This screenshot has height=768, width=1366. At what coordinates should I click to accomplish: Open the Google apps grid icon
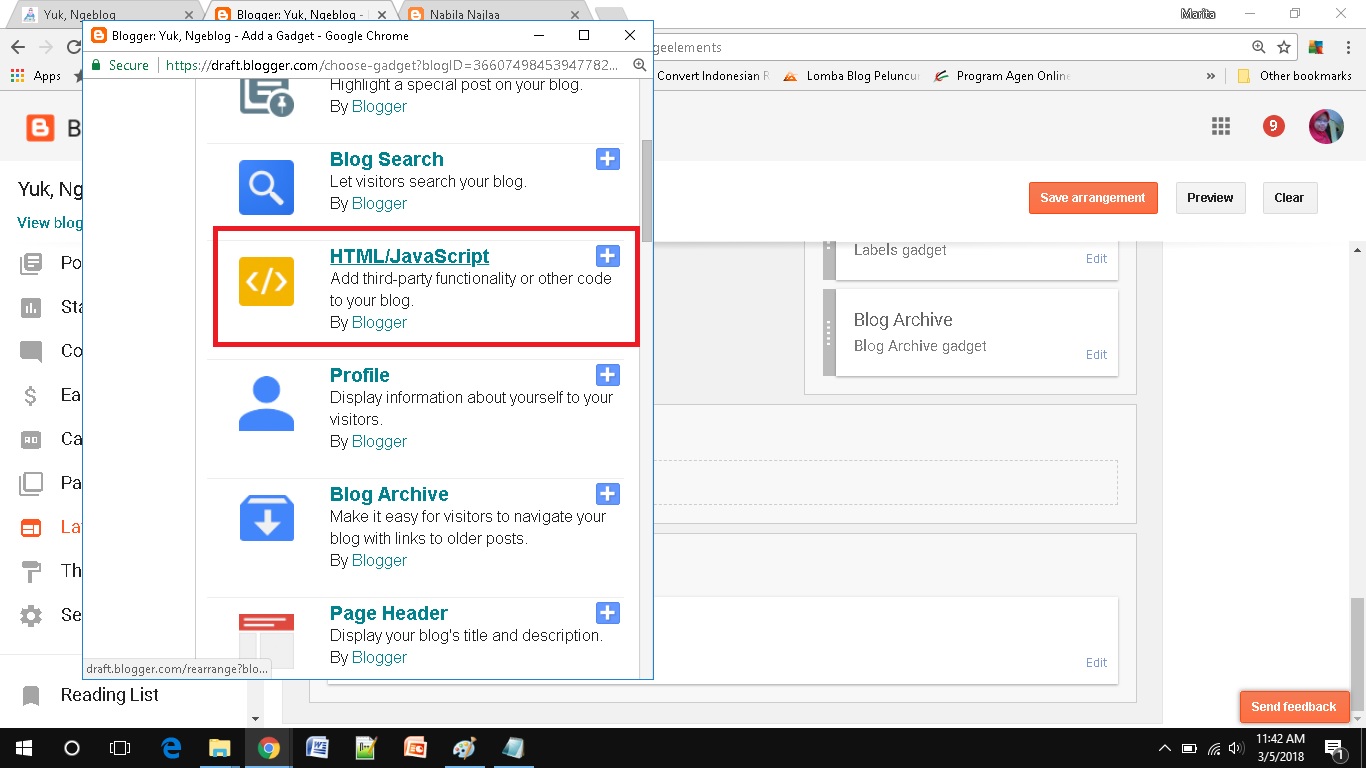click(1220, 126)
